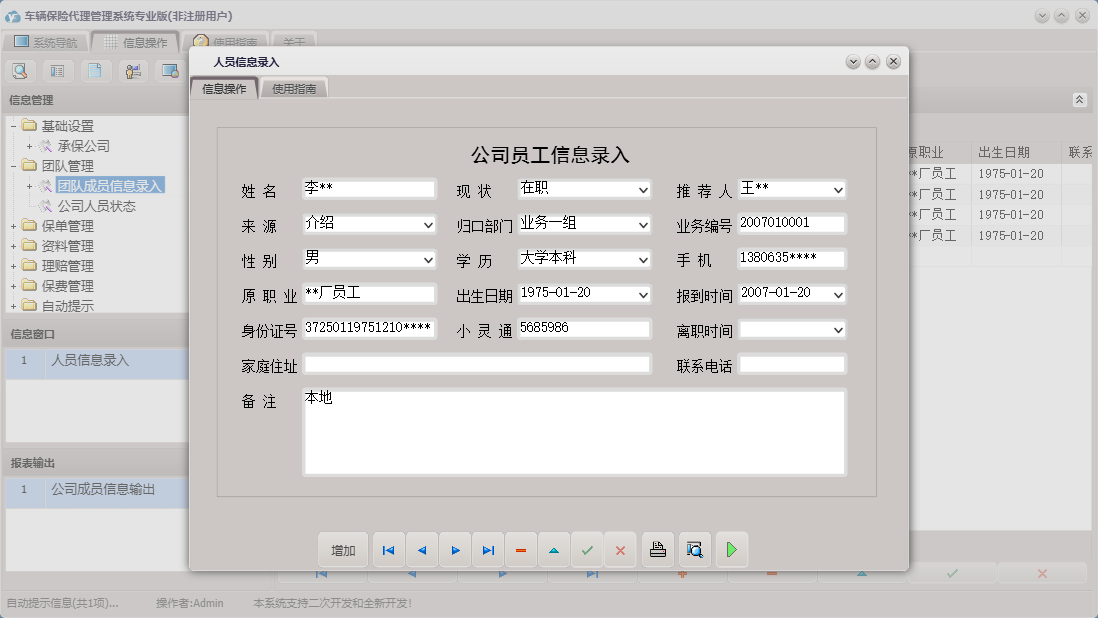Edit record using blue triangle icon
1098x618 pixels.
554,549
